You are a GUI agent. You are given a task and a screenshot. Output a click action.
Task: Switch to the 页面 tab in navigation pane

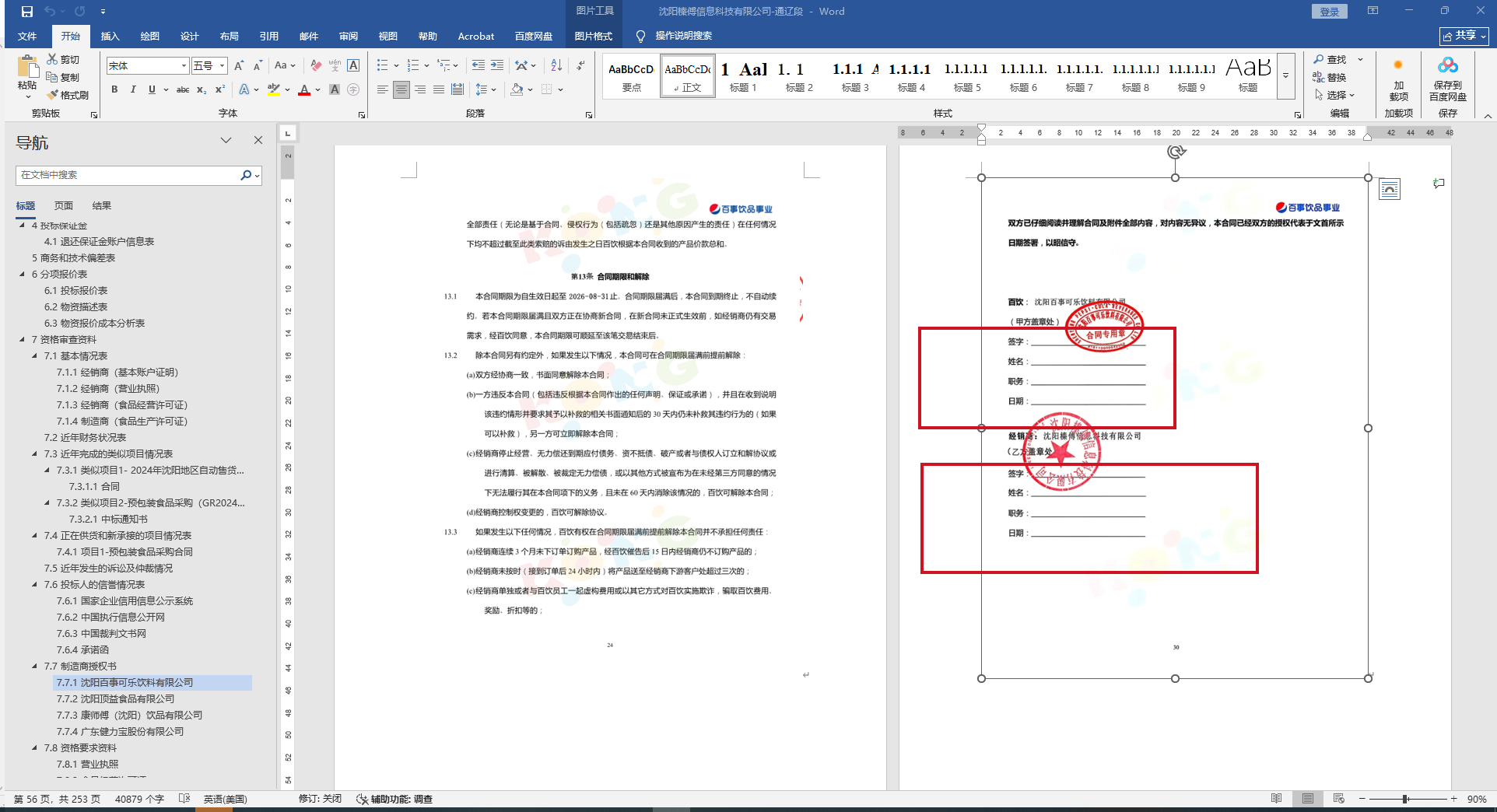(x=63, y=205)
